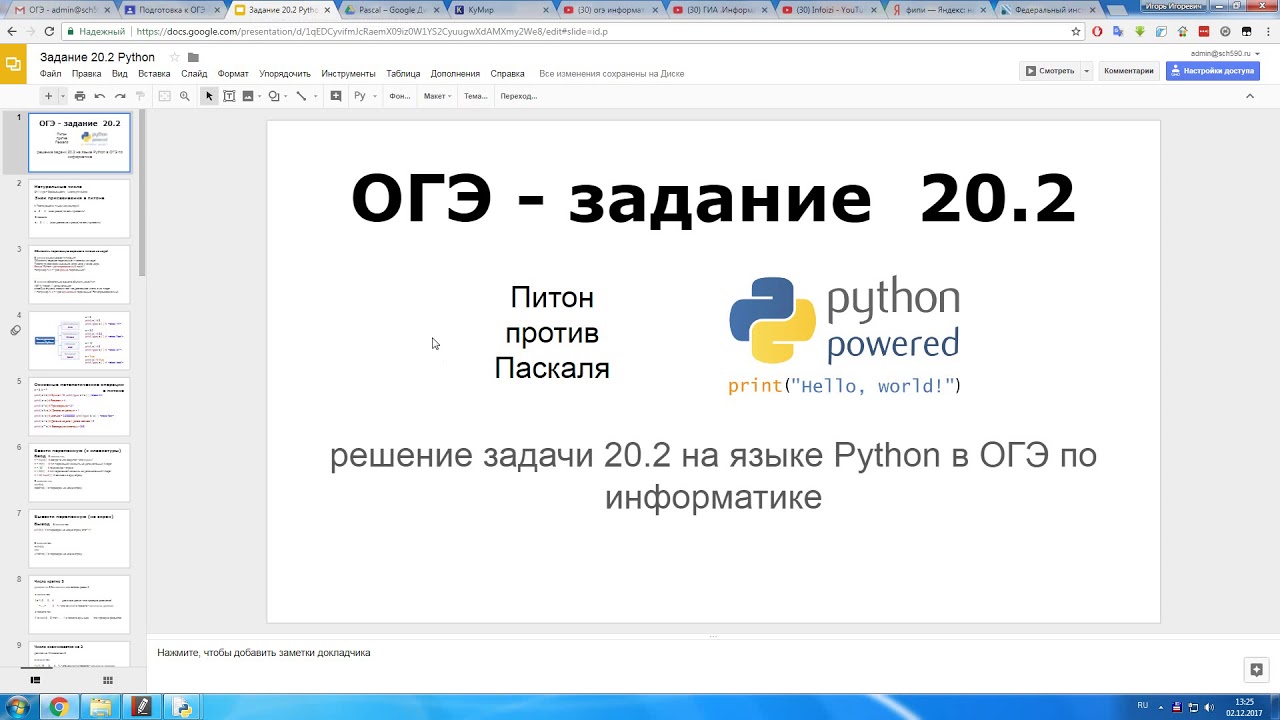
Task: Bookmark page with the address bar star
Action: coord(1076,31)
